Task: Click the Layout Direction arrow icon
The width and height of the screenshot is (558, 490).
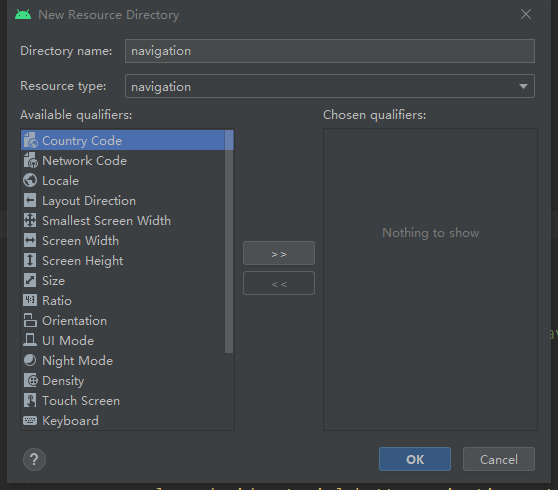Action: [x=30, y=200]
